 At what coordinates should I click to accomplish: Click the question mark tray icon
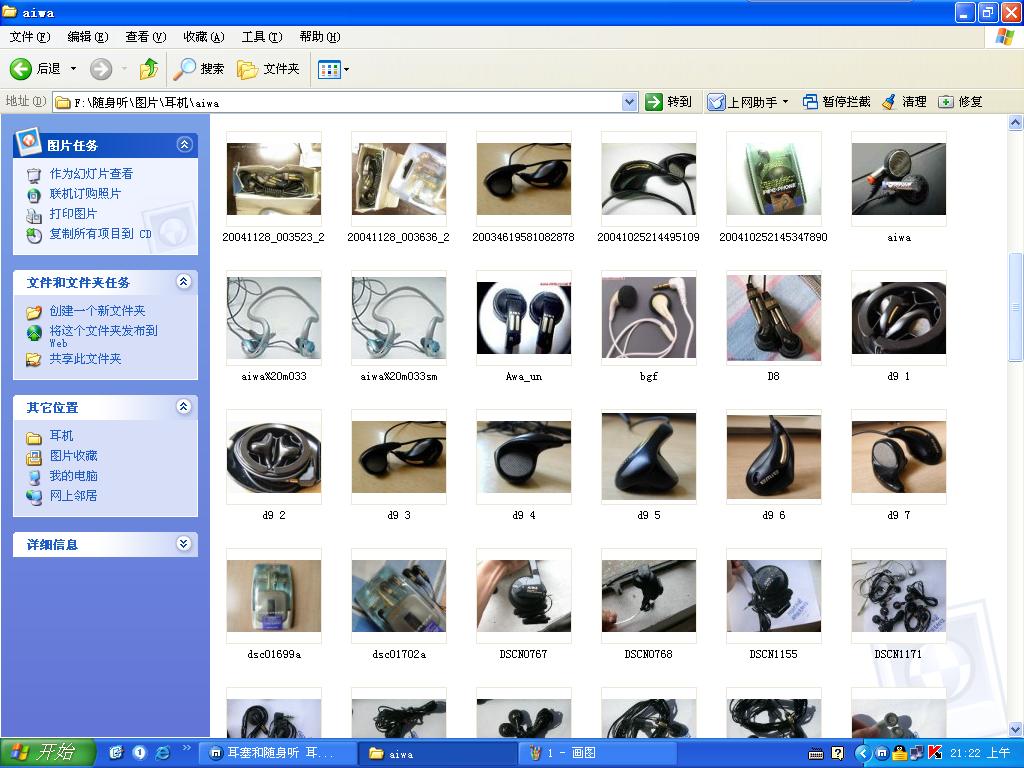(x=838, y=754)
